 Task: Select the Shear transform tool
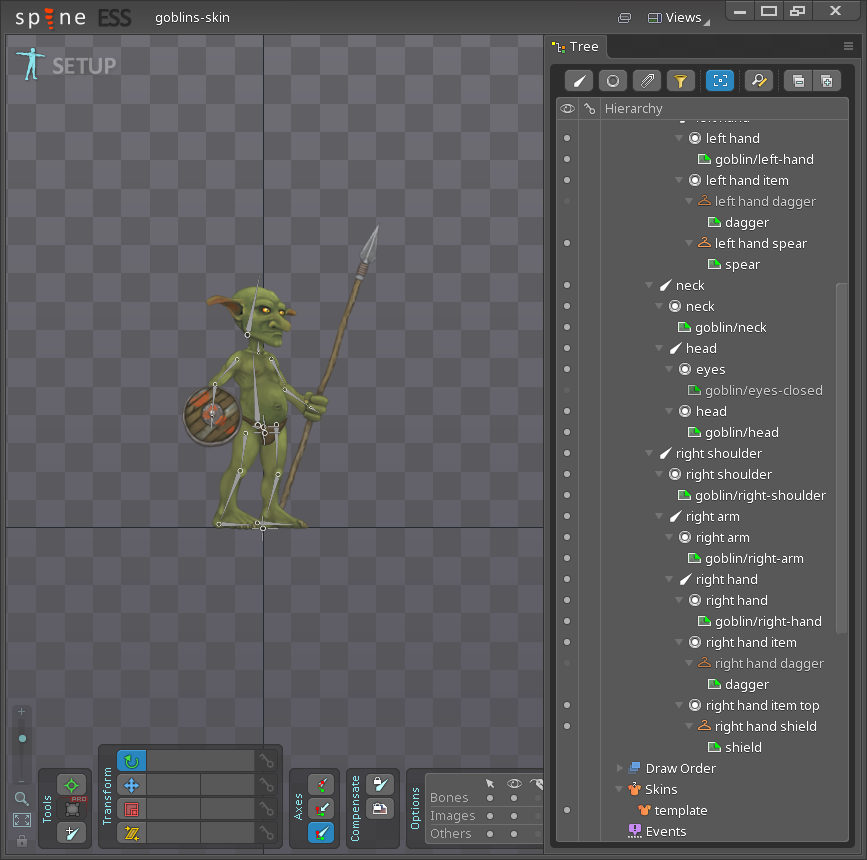pos(131,832)
